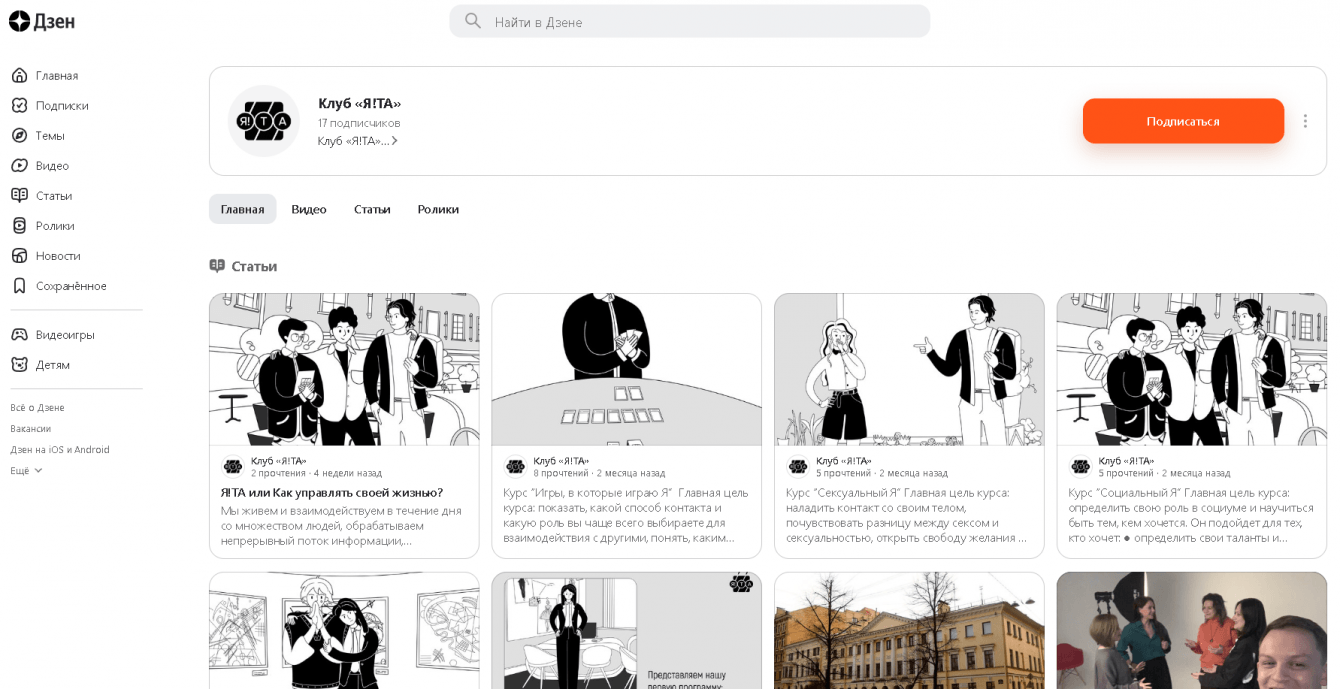1340x689 pixels.
Task: Click the Дзен logo
Action: (x=42, y=21)
